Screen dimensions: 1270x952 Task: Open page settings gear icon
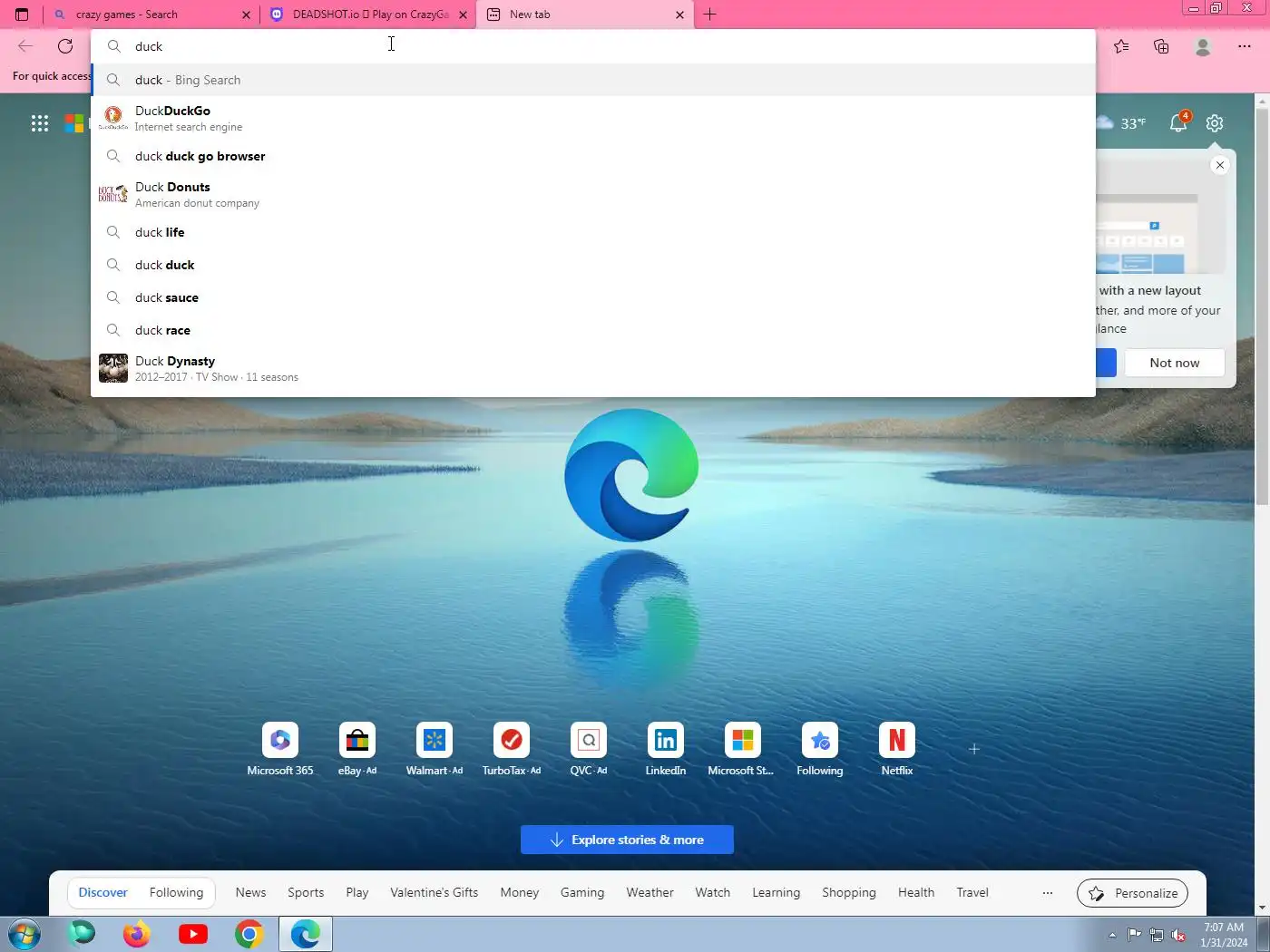[1215, 123]
